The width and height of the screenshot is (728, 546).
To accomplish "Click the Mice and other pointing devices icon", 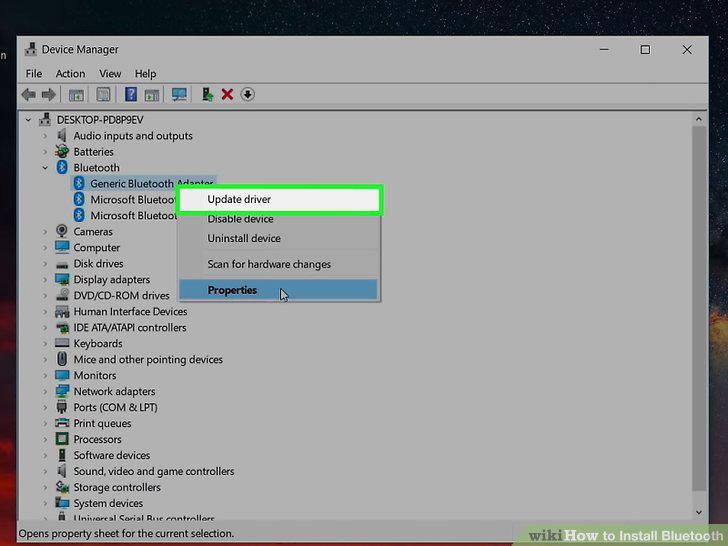I will [62, 359].
